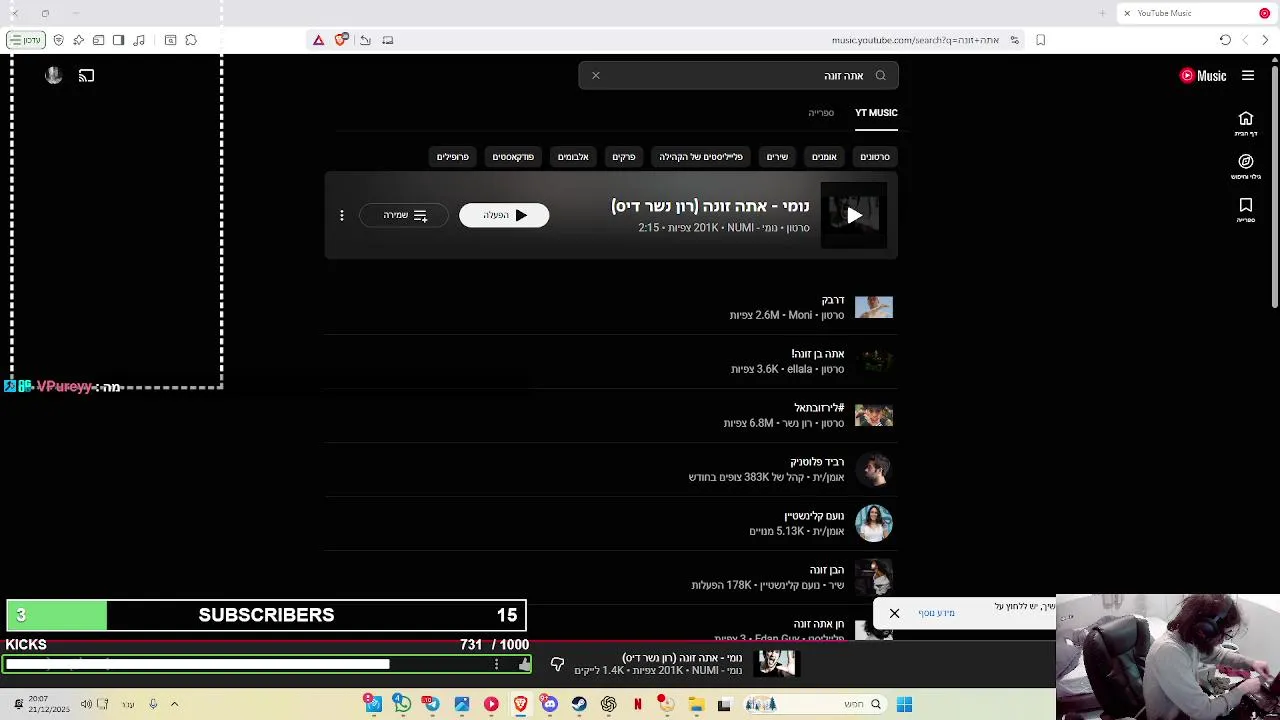Screen dimensions: 1280x720
Task: Open the YouTube Music hamburger menu
Action: (1248, 76)
